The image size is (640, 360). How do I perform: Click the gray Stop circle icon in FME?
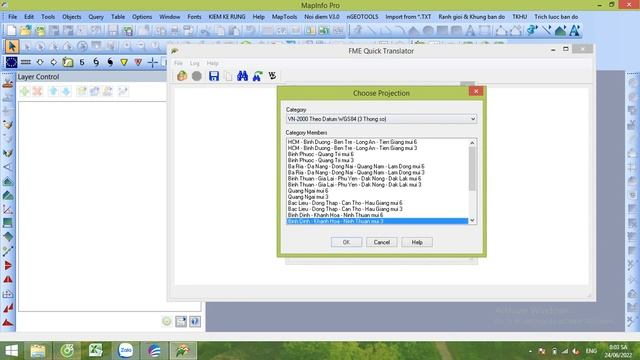point(197,76)
